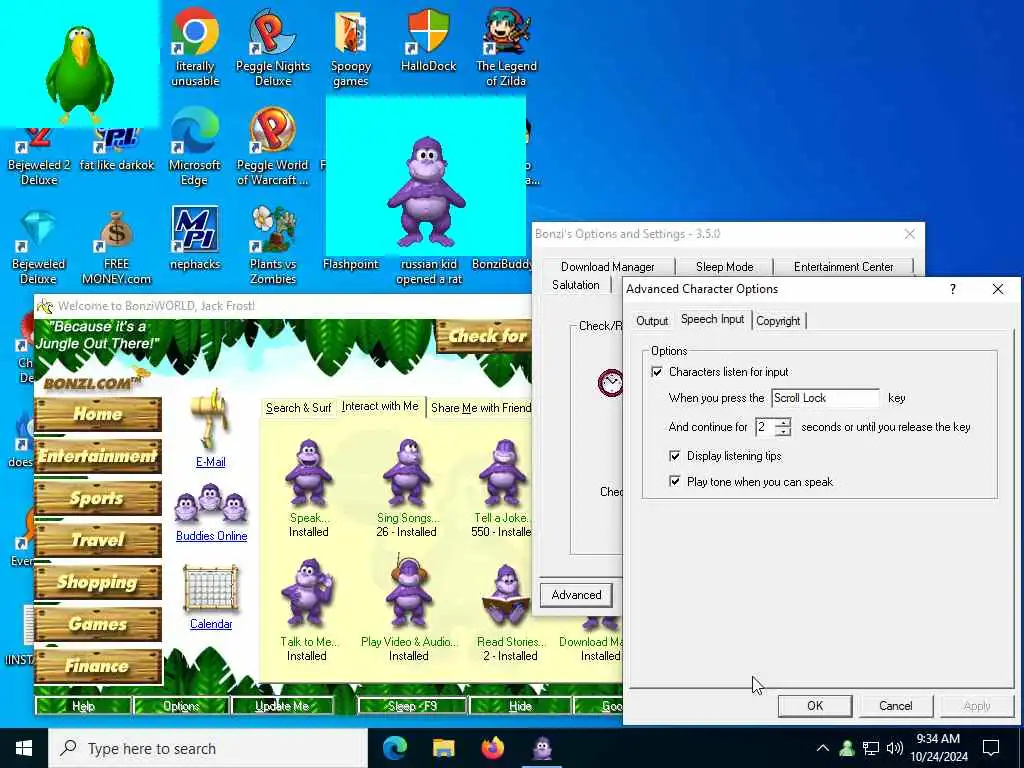
Task: Click the Update Me button
Action: 282,705
